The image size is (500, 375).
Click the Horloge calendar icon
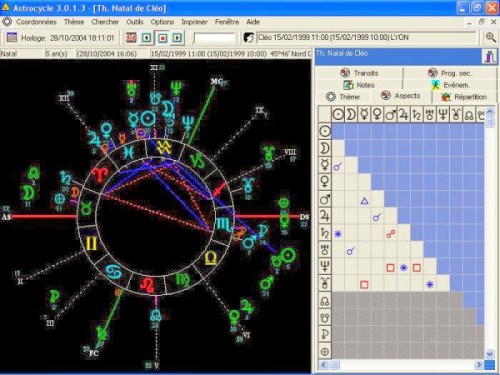tap(12, 37)
